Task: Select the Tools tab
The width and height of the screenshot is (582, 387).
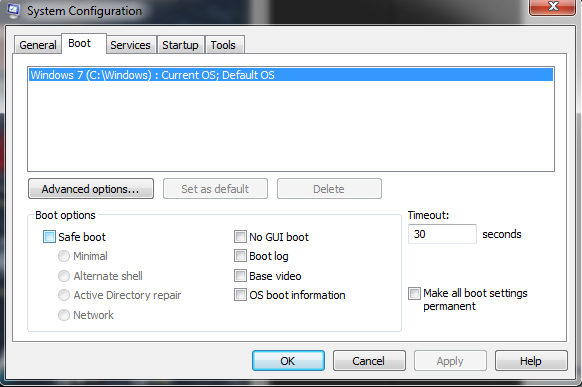Action: (223, 45)
